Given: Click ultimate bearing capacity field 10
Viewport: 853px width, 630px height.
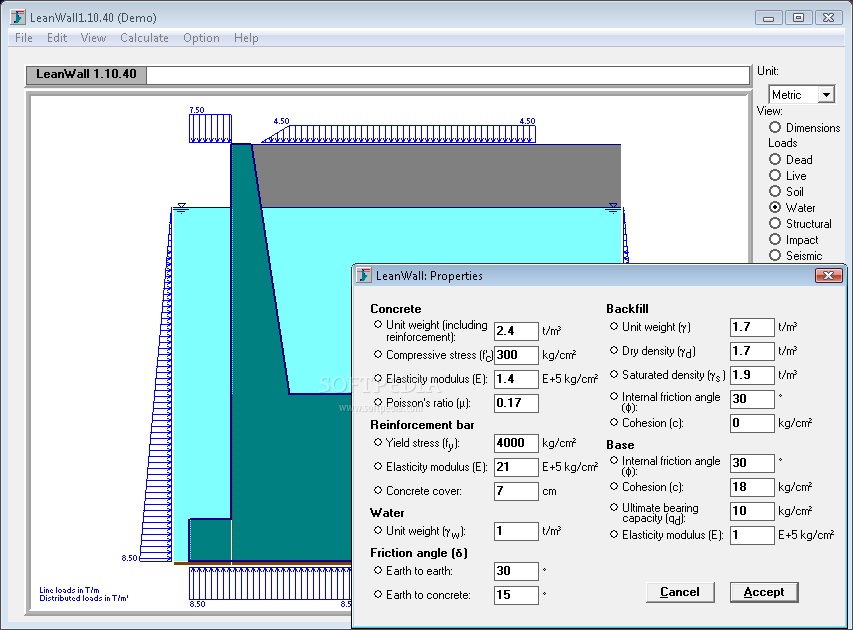Looking at the screenshot, I should click(752, 511).
